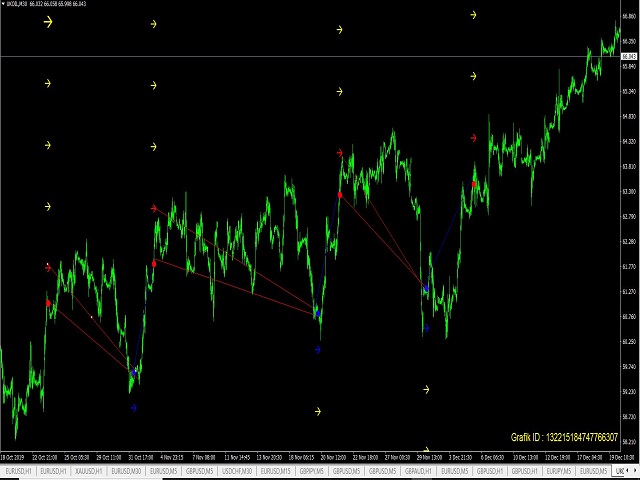Screen dimensions: 640x480
Task: Click the 10 Dec 13:00 time axis label
Action: [x=524, y=457]
